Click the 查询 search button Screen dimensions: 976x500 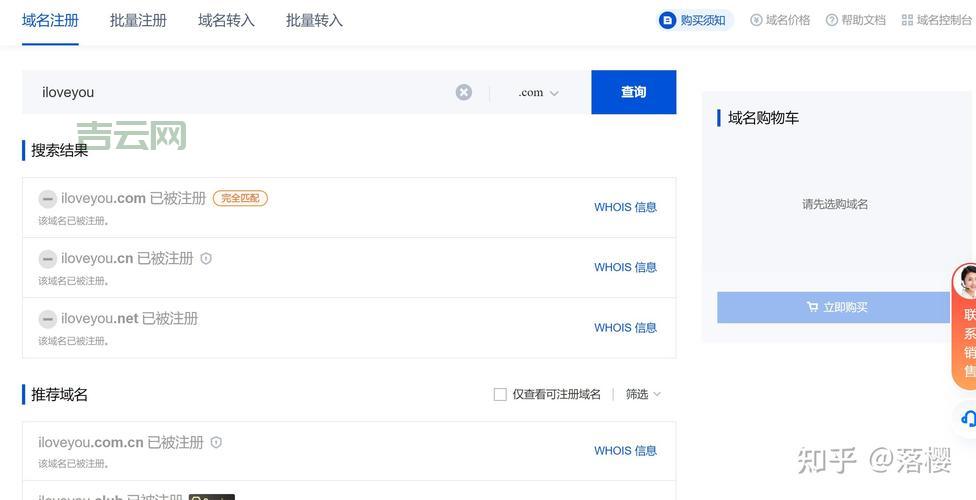pyautogui.click(x=634, y=92)
